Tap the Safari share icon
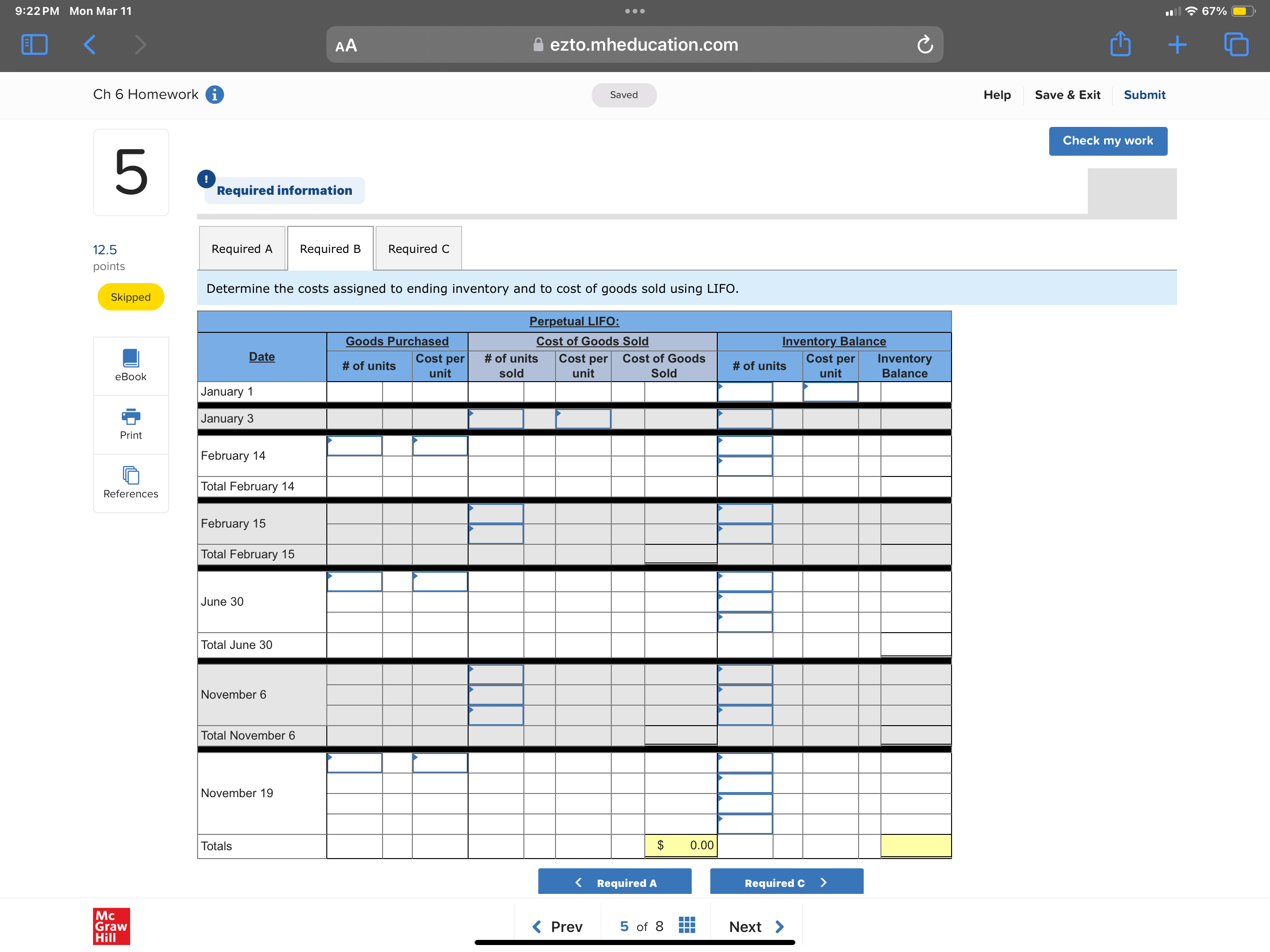 pyautogui.click(x=1119, y=45)
